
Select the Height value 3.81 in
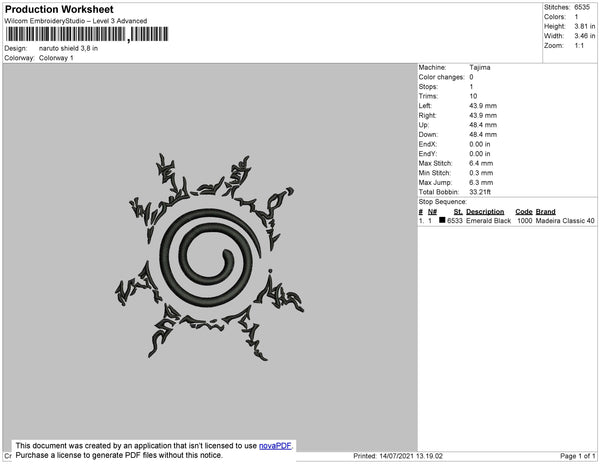click(x=584, y=26)
